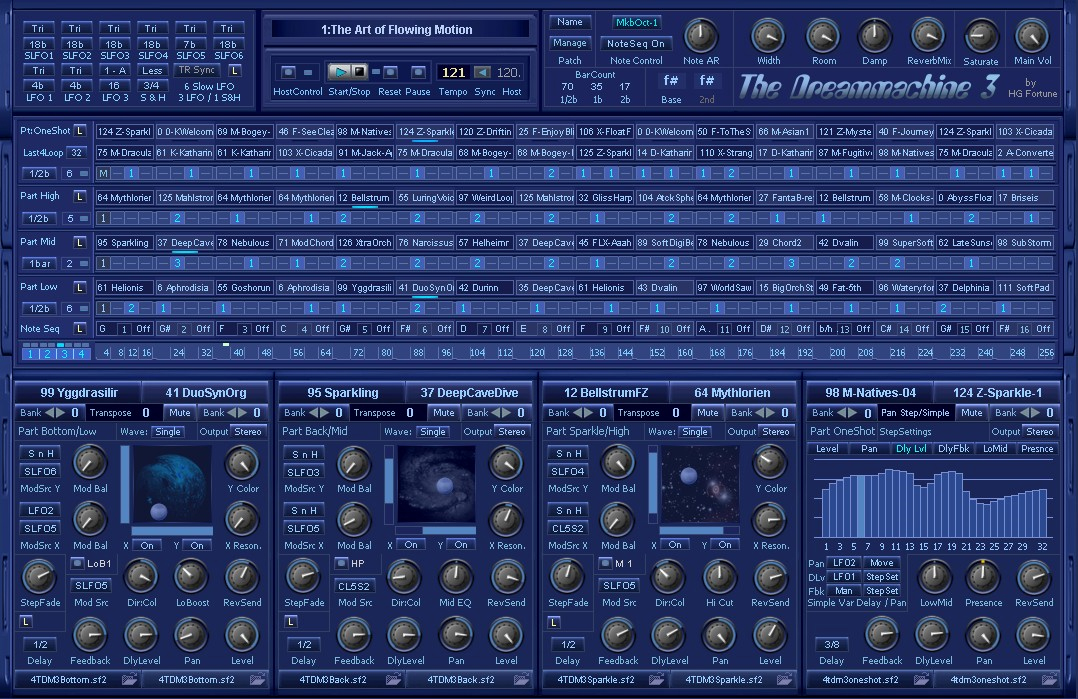Click Bank left arrow under 99 Yggdrasilir

50,412
